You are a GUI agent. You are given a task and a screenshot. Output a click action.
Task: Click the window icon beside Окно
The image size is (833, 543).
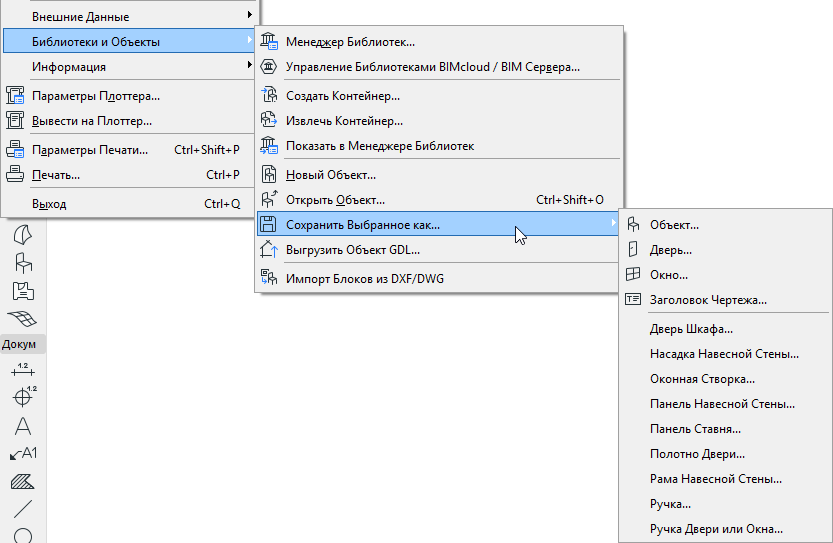[633, 275]
